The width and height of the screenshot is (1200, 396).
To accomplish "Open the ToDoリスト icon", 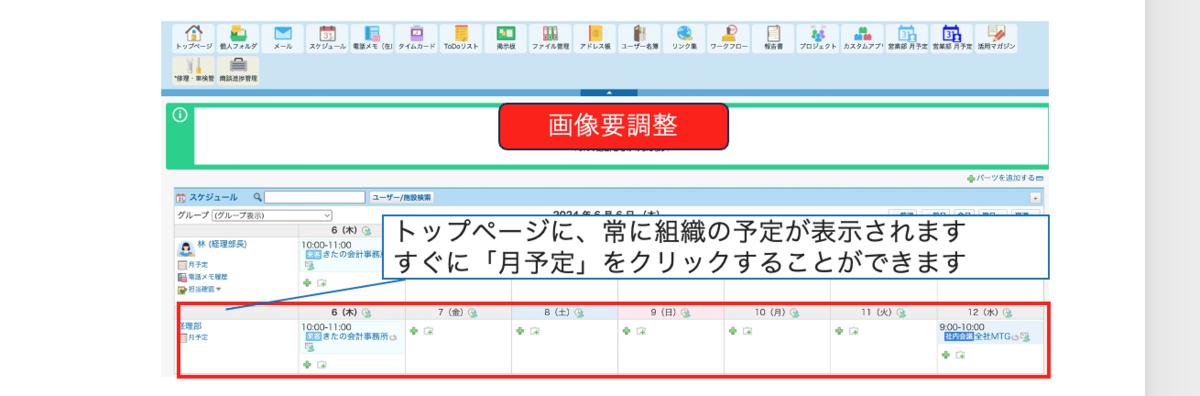I will coord(460,38).
